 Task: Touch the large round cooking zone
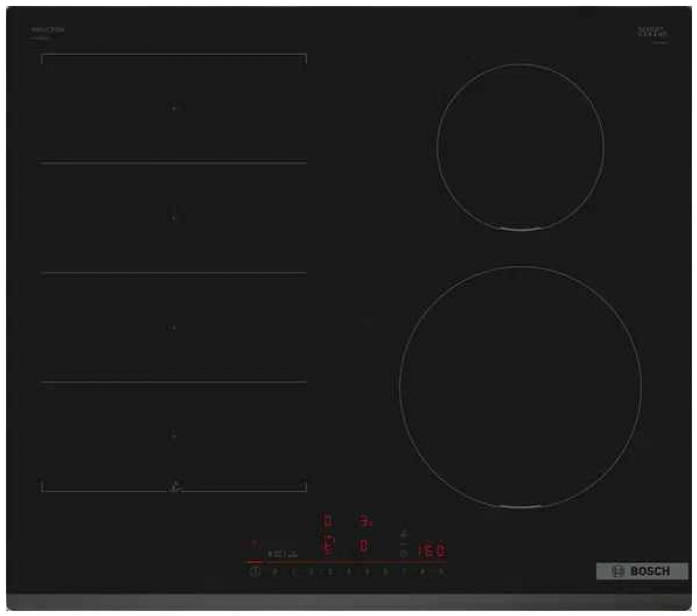(520, 386)
